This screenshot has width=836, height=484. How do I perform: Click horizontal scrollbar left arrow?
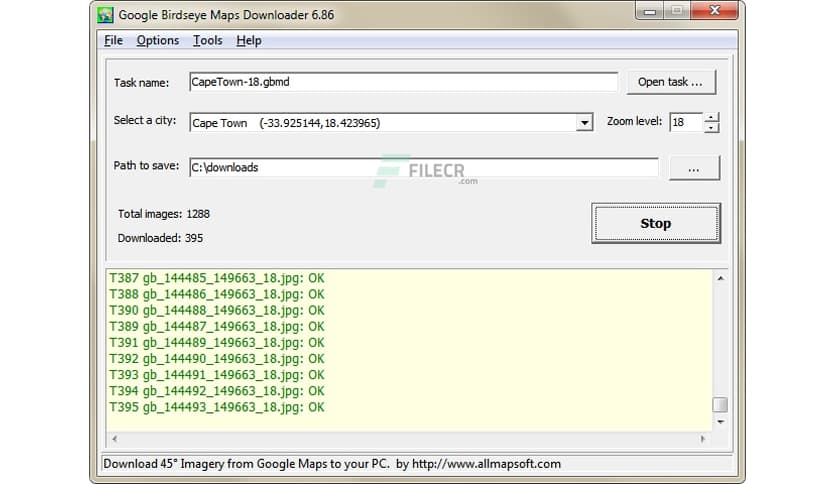point(115,439)
